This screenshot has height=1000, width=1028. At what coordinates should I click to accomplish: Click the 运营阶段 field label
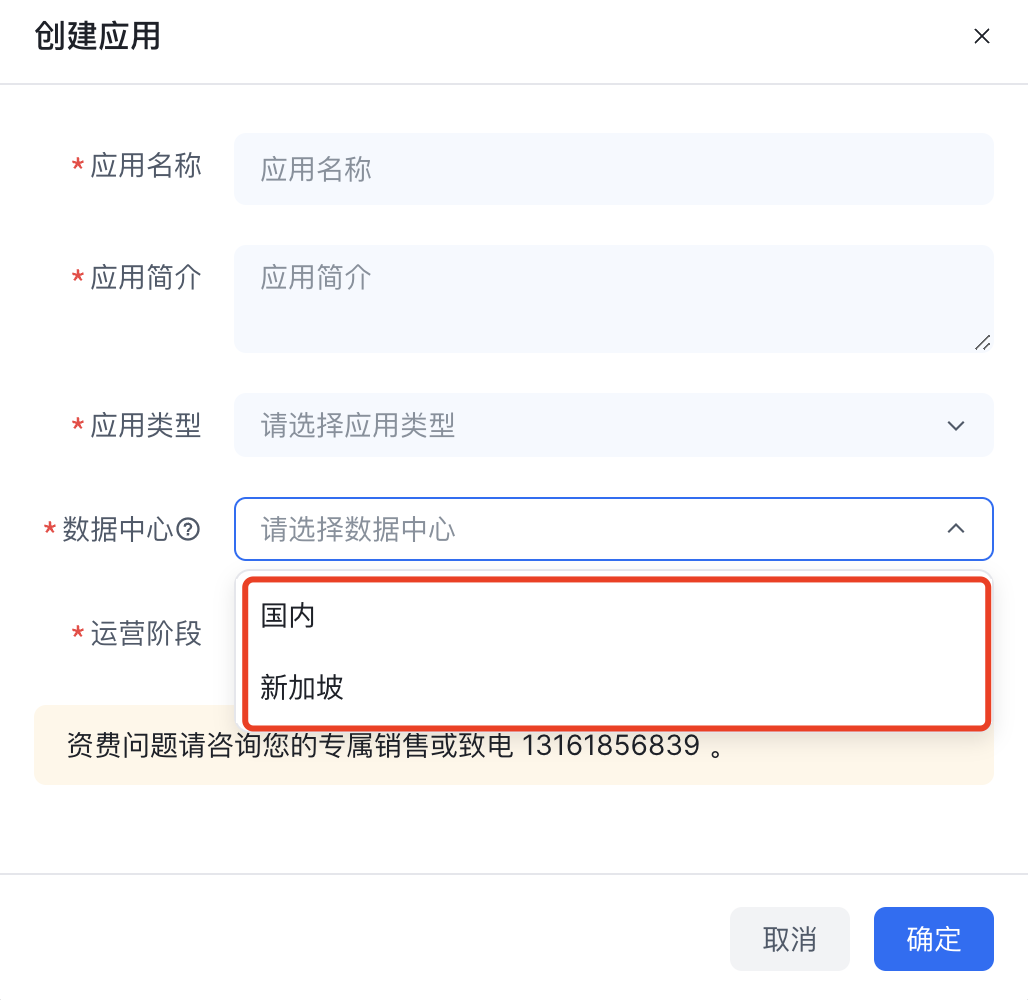pyautogui.click(x=145, y=633)
